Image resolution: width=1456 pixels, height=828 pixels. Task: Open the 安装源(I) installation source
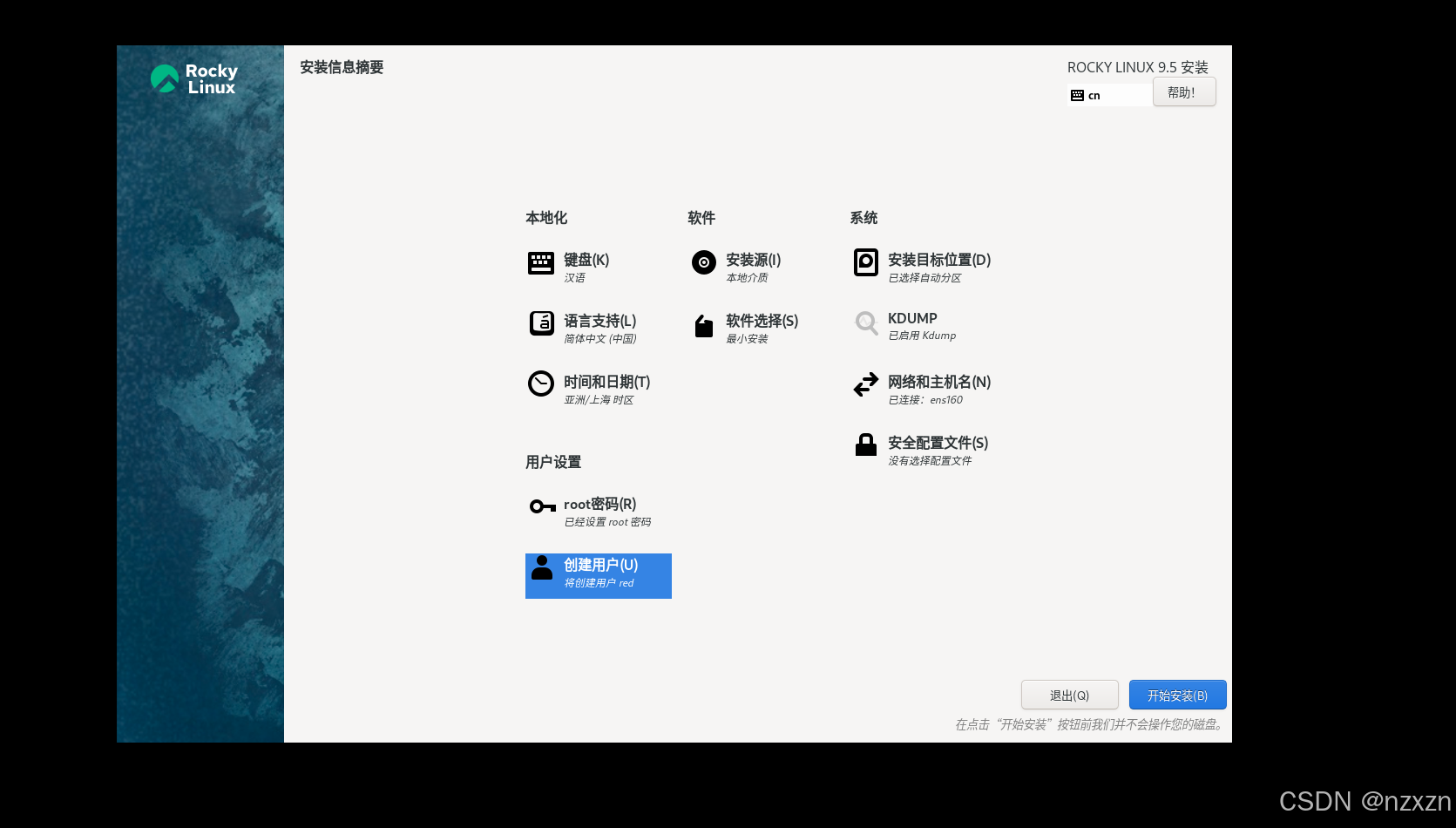pyautogui.click(x=753, y=260)
